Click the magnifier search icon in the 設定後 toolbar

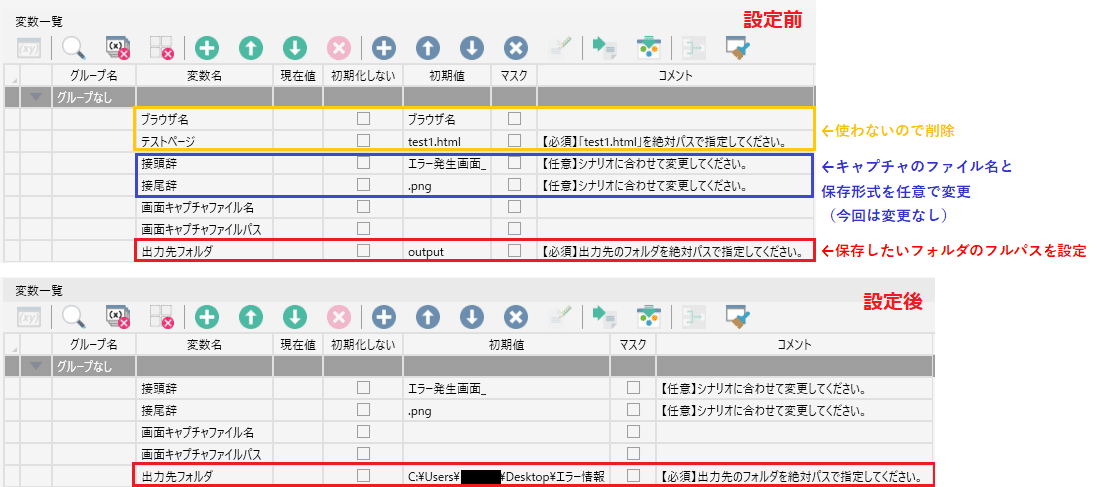[x=73, y=317]
